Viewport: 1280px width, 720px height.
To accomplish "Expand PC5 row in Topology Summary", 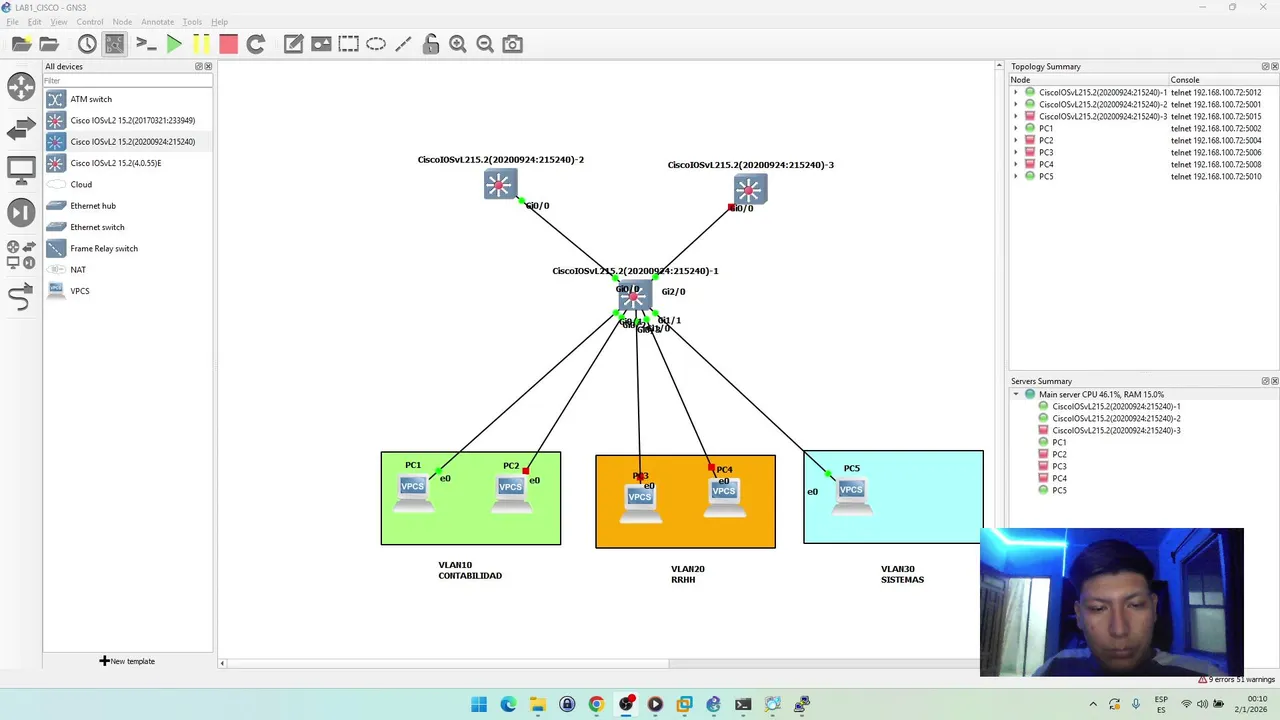I will click(1016, 176).
